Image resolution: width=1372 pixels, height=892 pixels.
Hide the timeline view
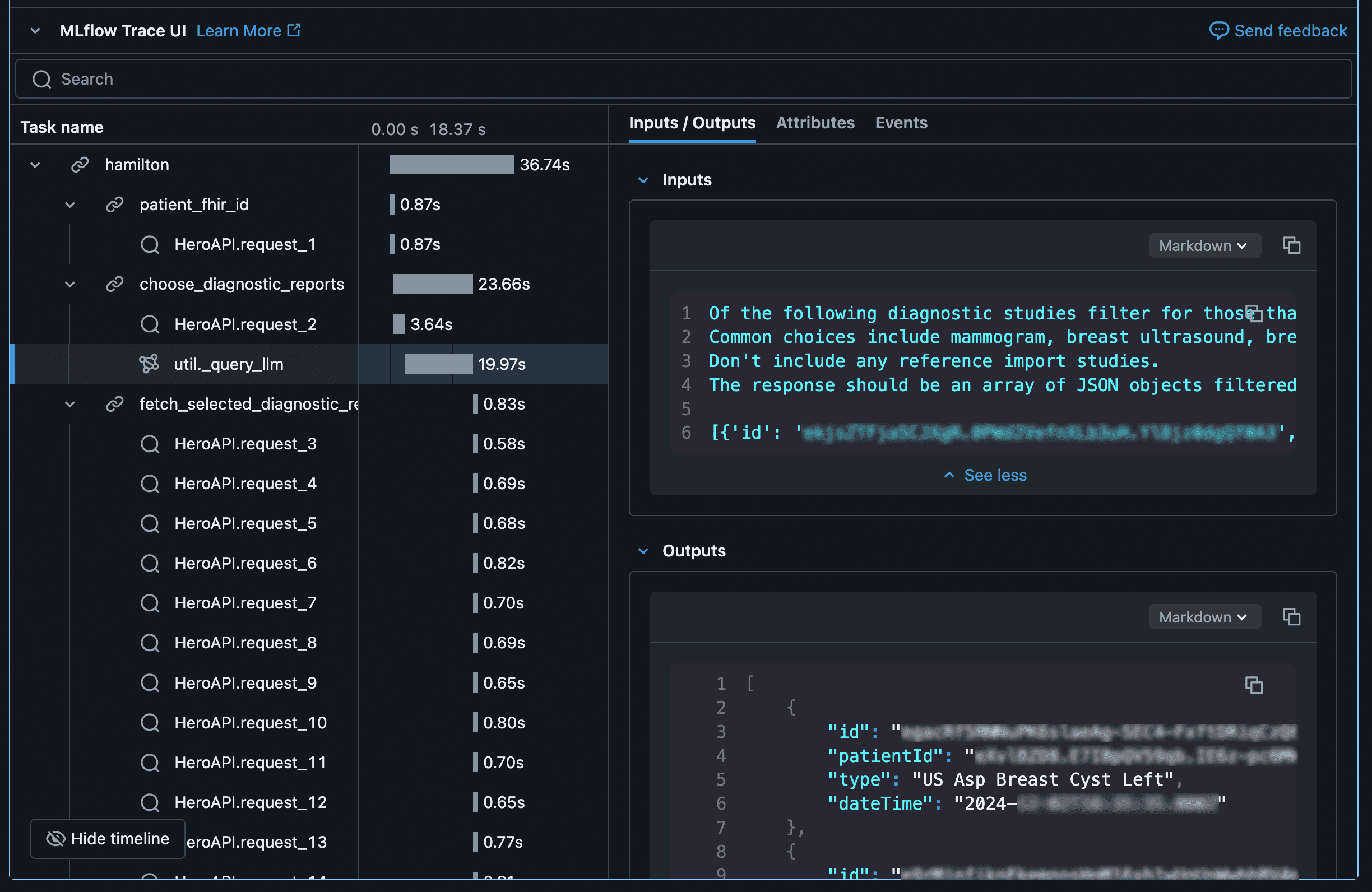pyautogui.click(x=108, y=839)
